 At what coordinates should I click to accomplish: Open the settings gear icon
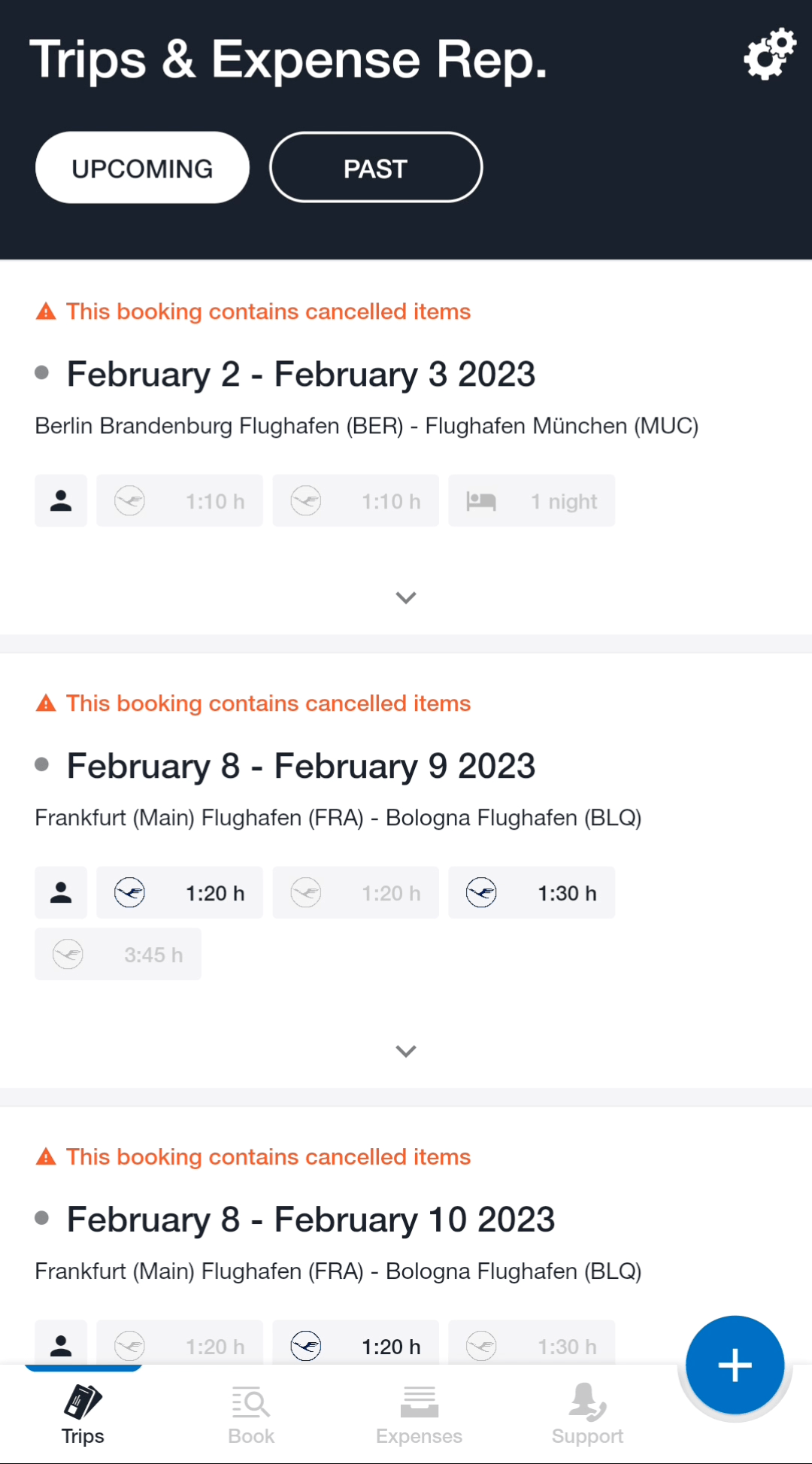pyautogui.click(x=770, y=54)
